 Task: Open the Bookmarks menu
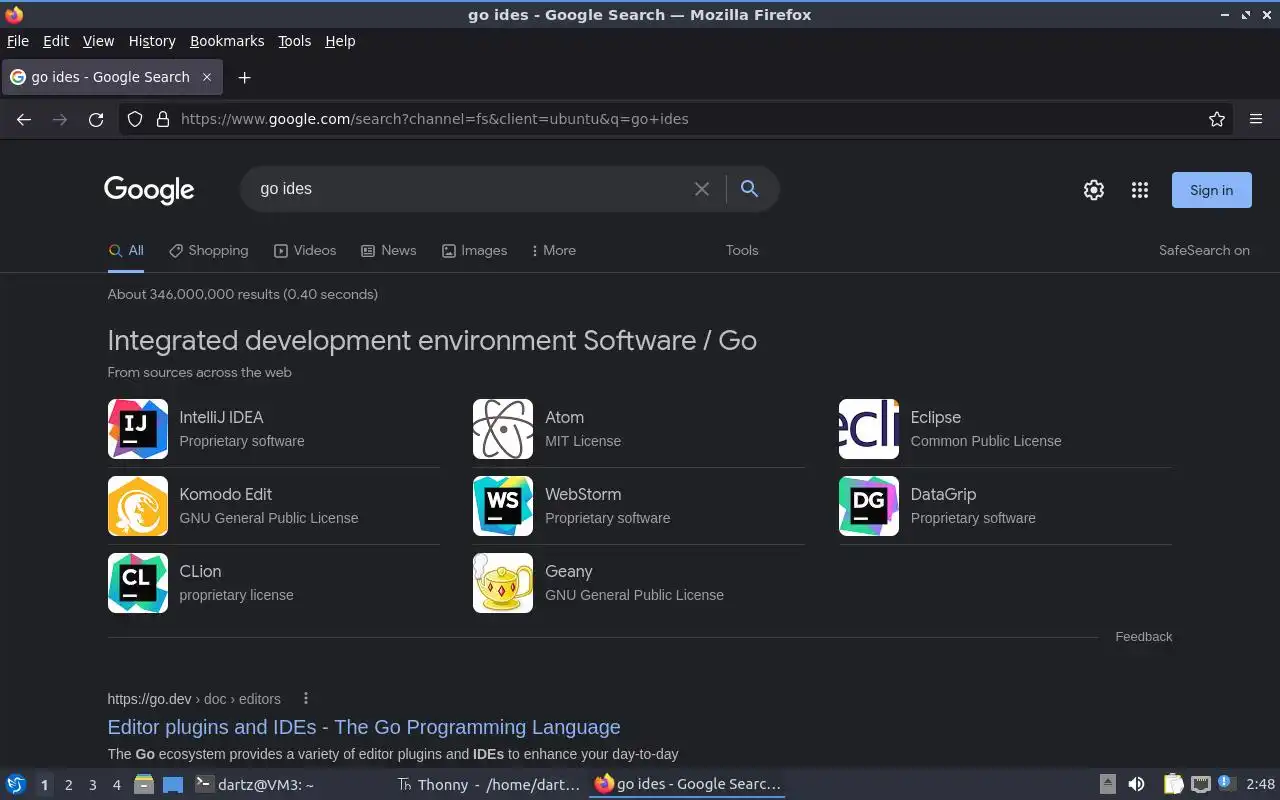(x=227, y=41)
